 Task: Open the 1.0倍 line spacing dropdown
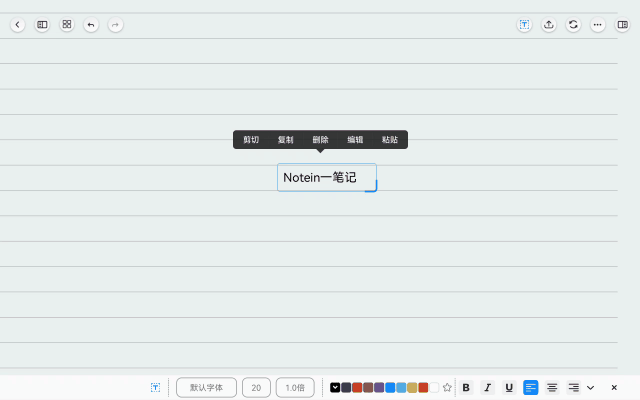pyautogui.click(x=295, y=387)
